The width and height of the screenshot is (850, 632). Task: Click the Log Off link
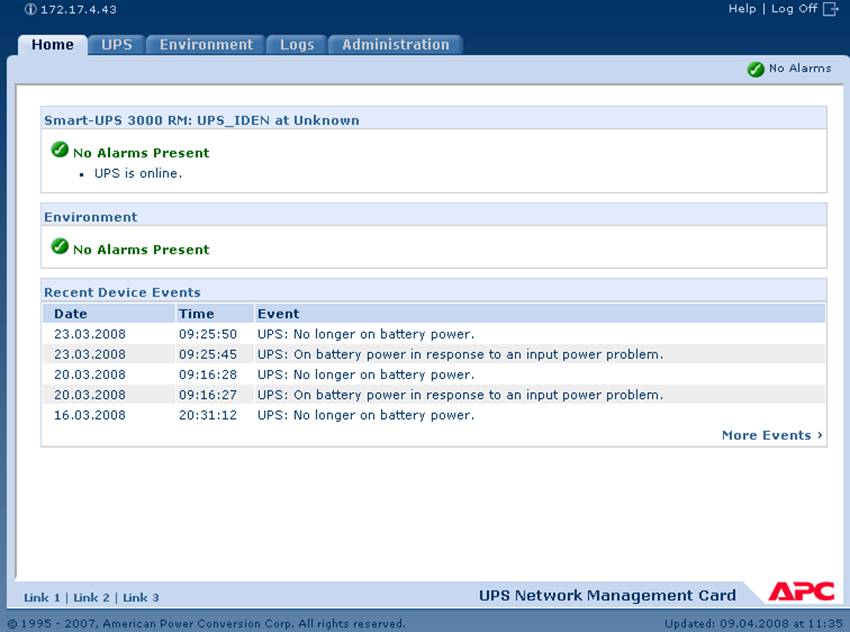click(x=794, y=9)
